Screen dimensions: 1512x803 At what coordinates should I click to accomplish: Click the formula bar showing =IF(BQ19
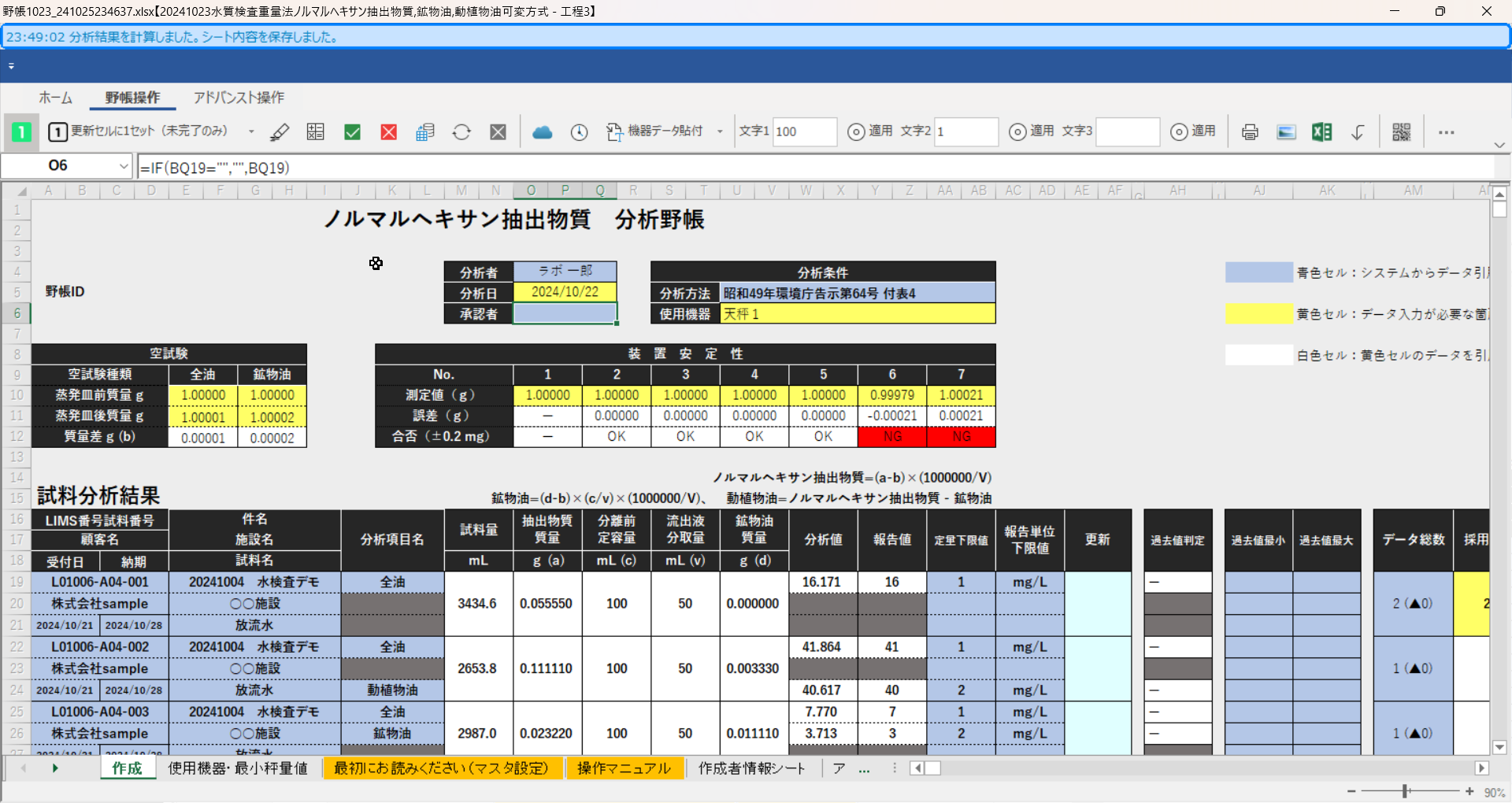815,167
